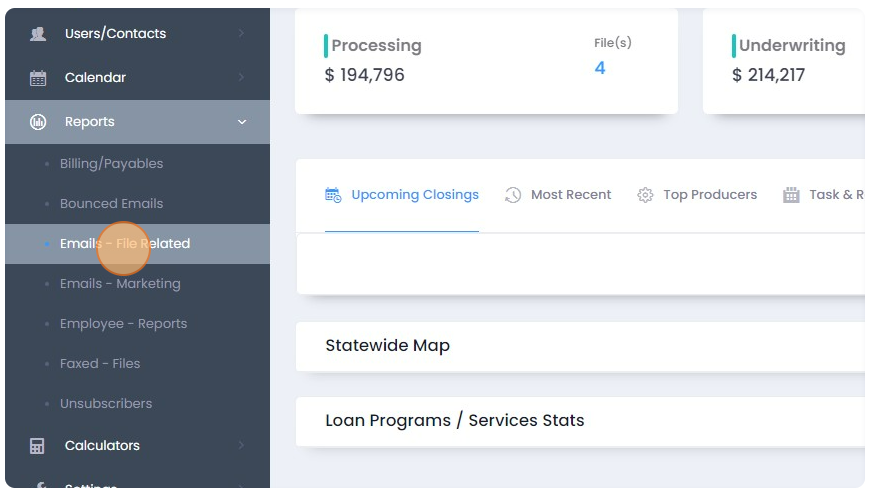This screenshot has width=873, height=496.
Task: Switch to Top Producers tab
Action: (x=697, y=195)
